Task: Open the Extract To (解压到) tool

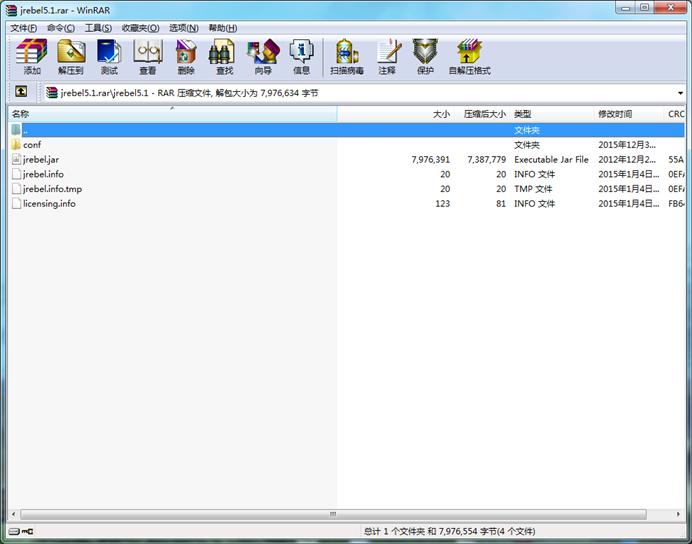Action: (x=71, y=57)
